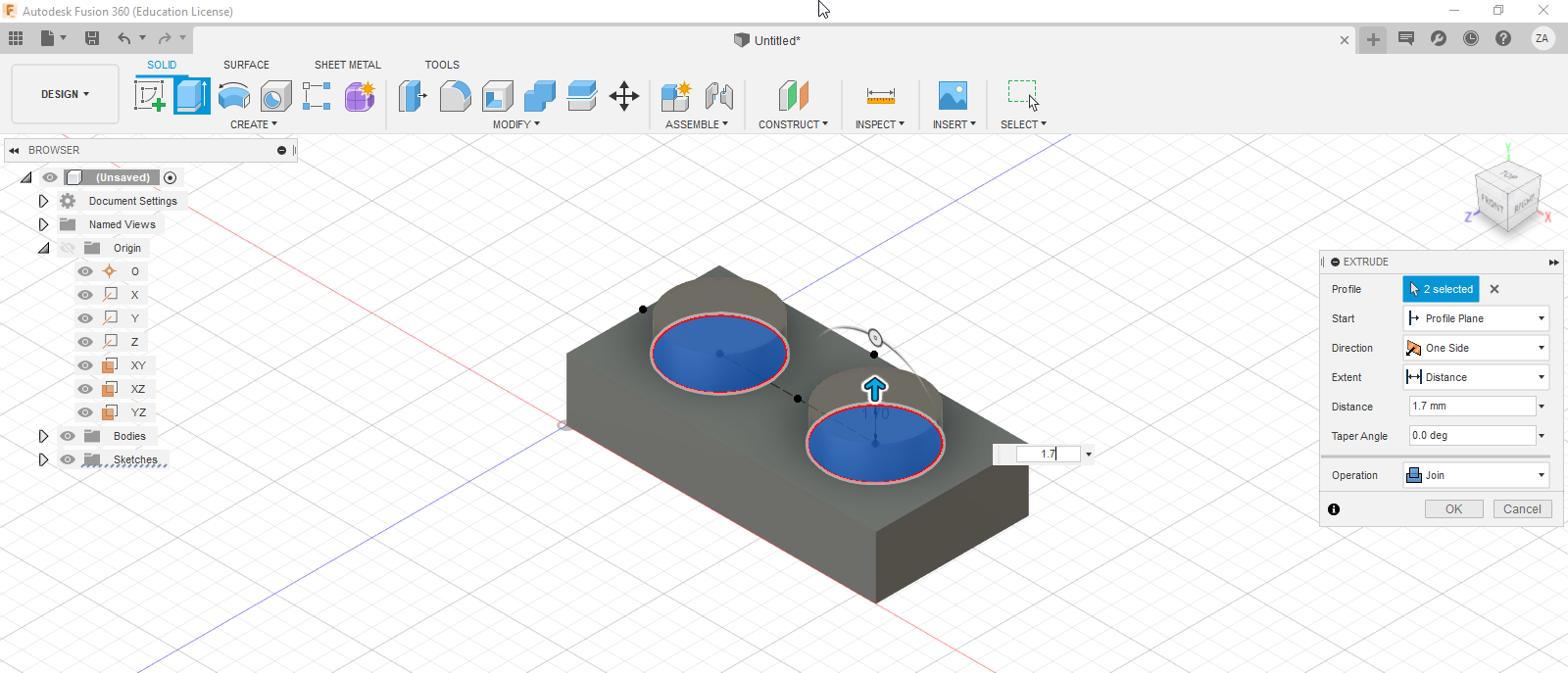
Task: Open the CREATE menu
Action: click(254, 124)
